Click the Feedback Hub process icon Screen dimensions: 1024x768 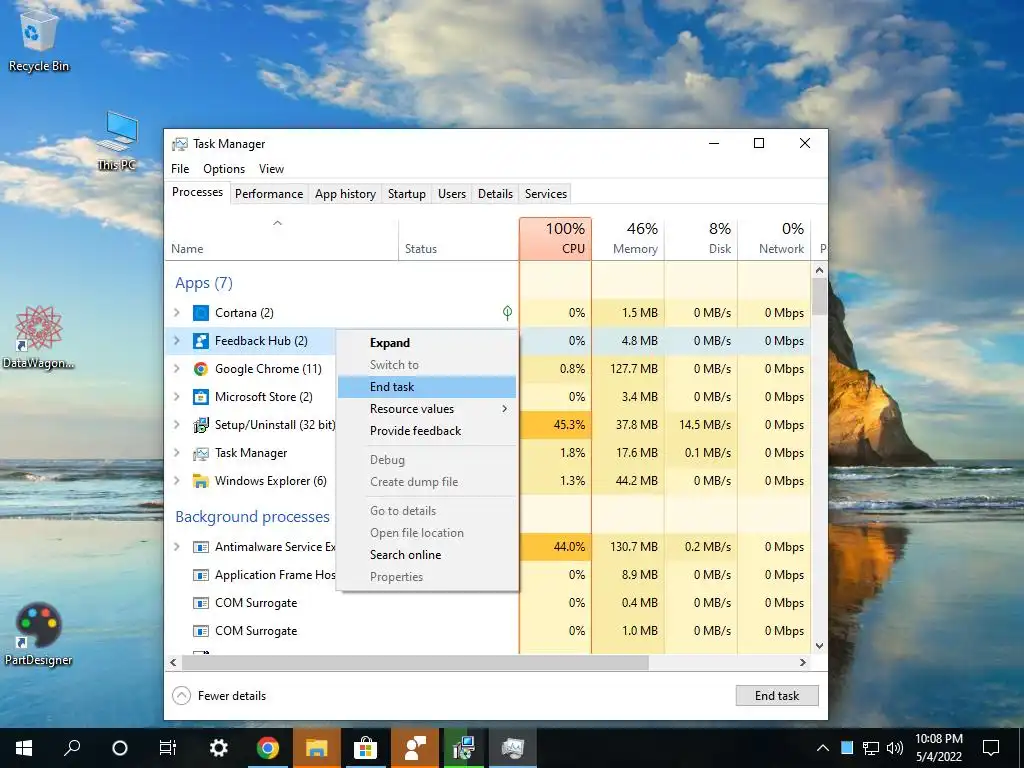click(200, 341)
